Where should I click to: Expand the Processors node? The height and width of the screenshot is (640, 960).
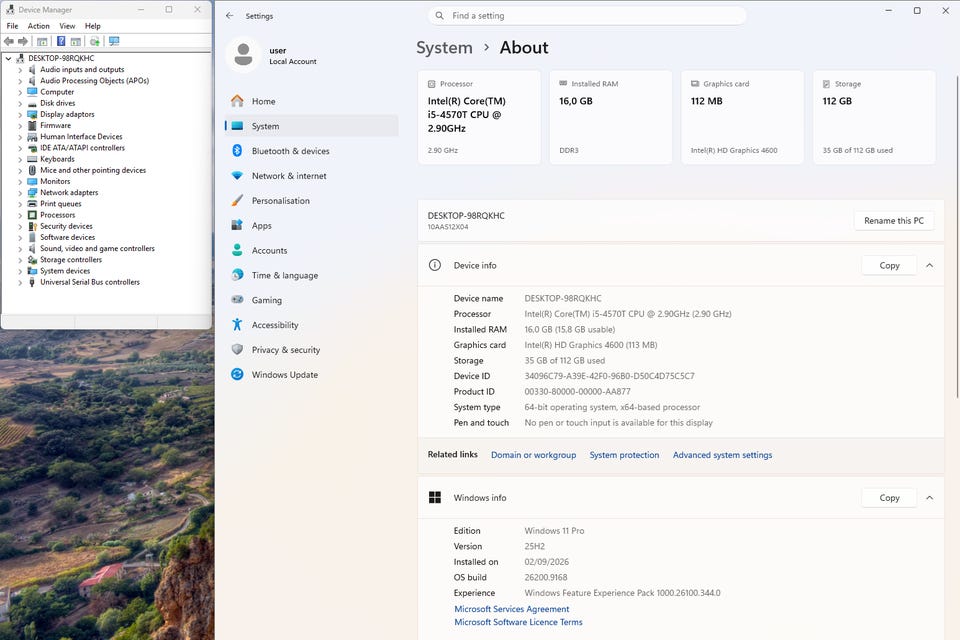point(20,216)
